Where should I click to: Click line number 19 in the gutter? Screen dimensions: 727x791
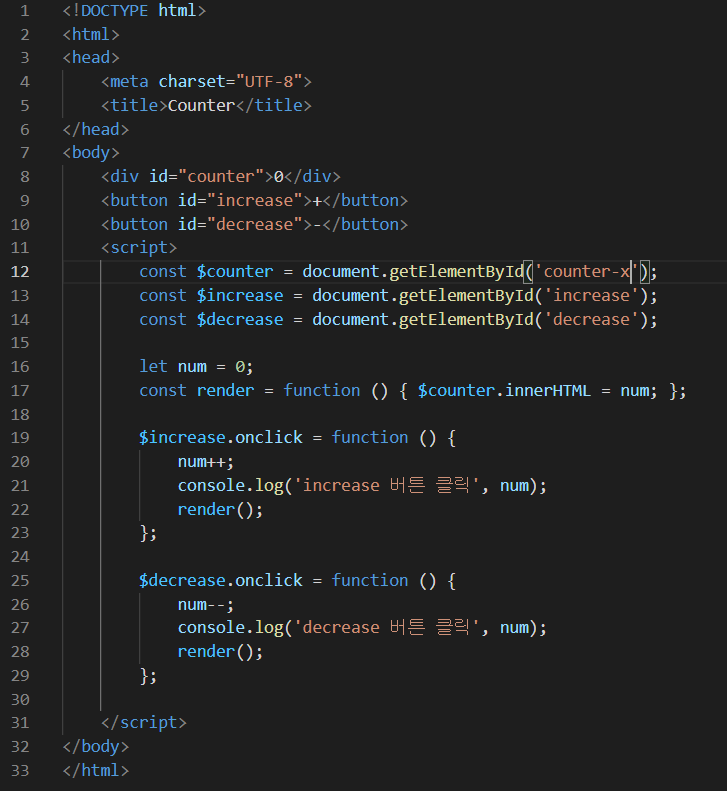tap(20, 437)
